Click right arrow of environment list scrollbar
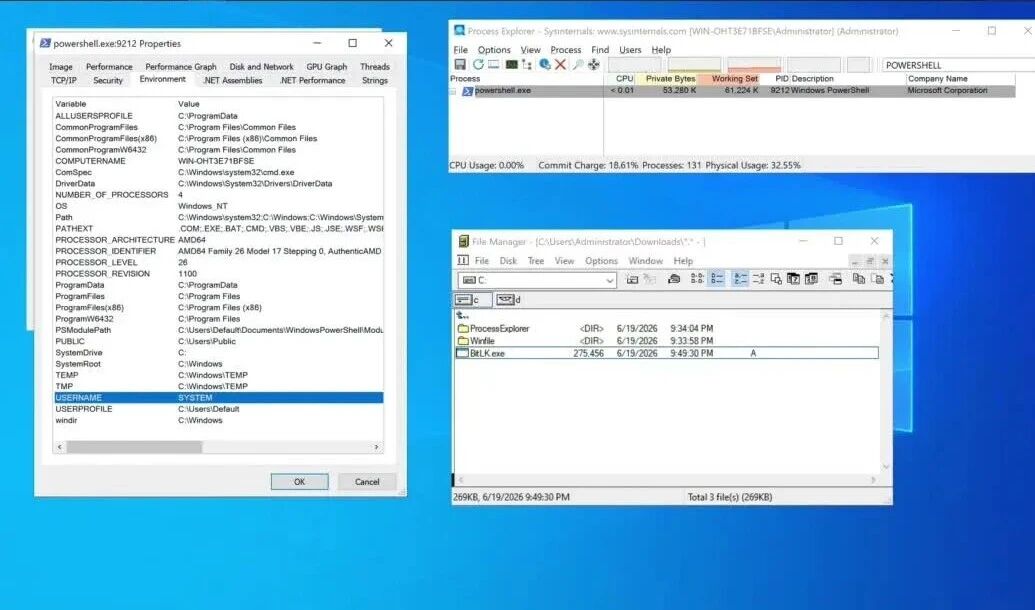1035x610 pixels. [x=376, y=447]
